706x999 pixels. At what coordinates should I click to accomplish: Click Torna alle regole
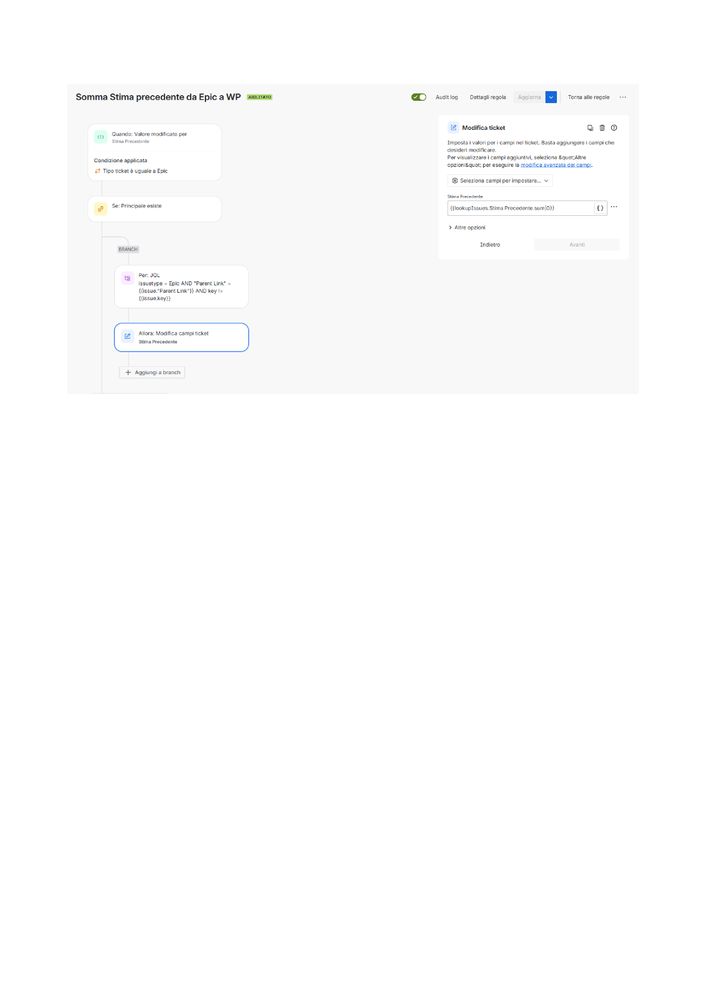[x=589, y=97]
